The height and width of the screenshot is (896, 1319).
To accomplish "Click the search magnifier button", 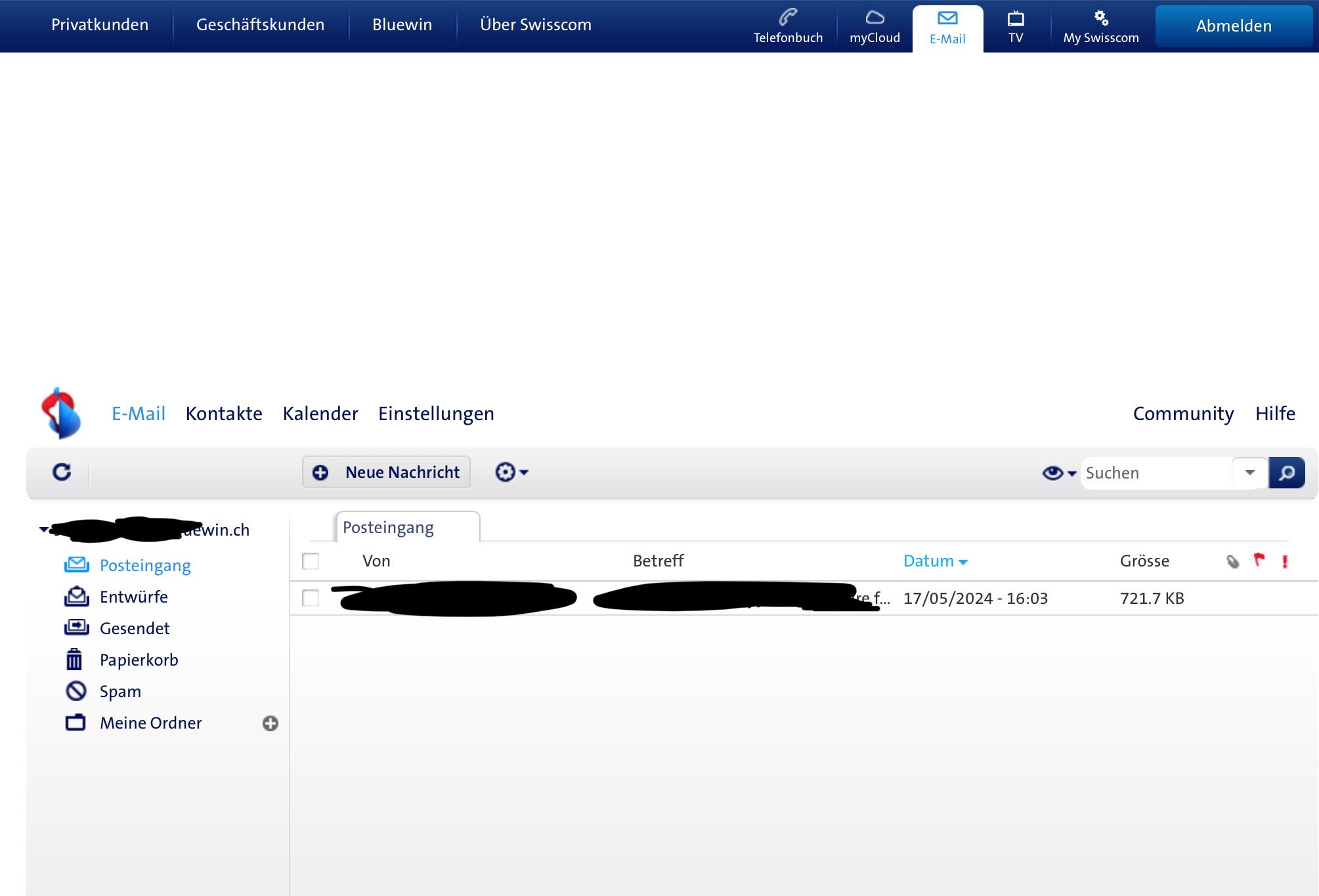I will [1286, 473].
